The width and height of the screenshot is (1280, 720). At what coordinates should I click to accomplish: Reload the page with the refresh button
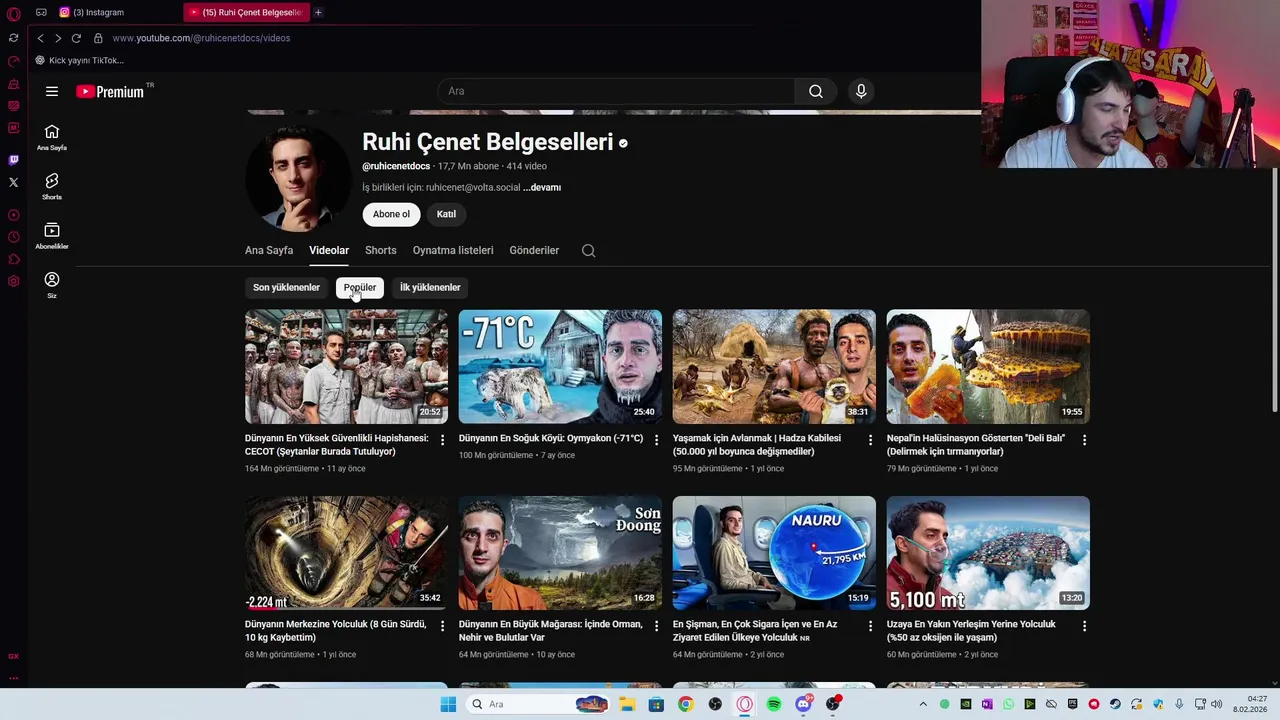coord(76,38)
